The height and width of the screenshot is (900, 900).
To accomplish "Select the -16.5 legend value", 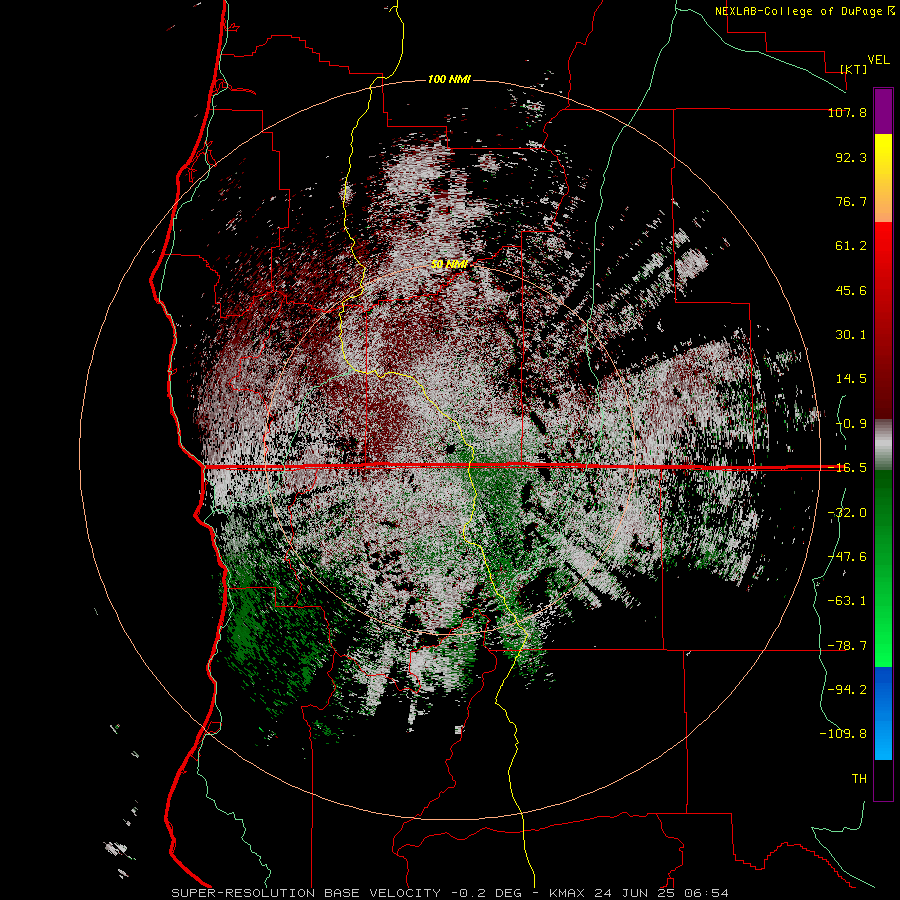I will pyautogui.click(x=847, y=468).
